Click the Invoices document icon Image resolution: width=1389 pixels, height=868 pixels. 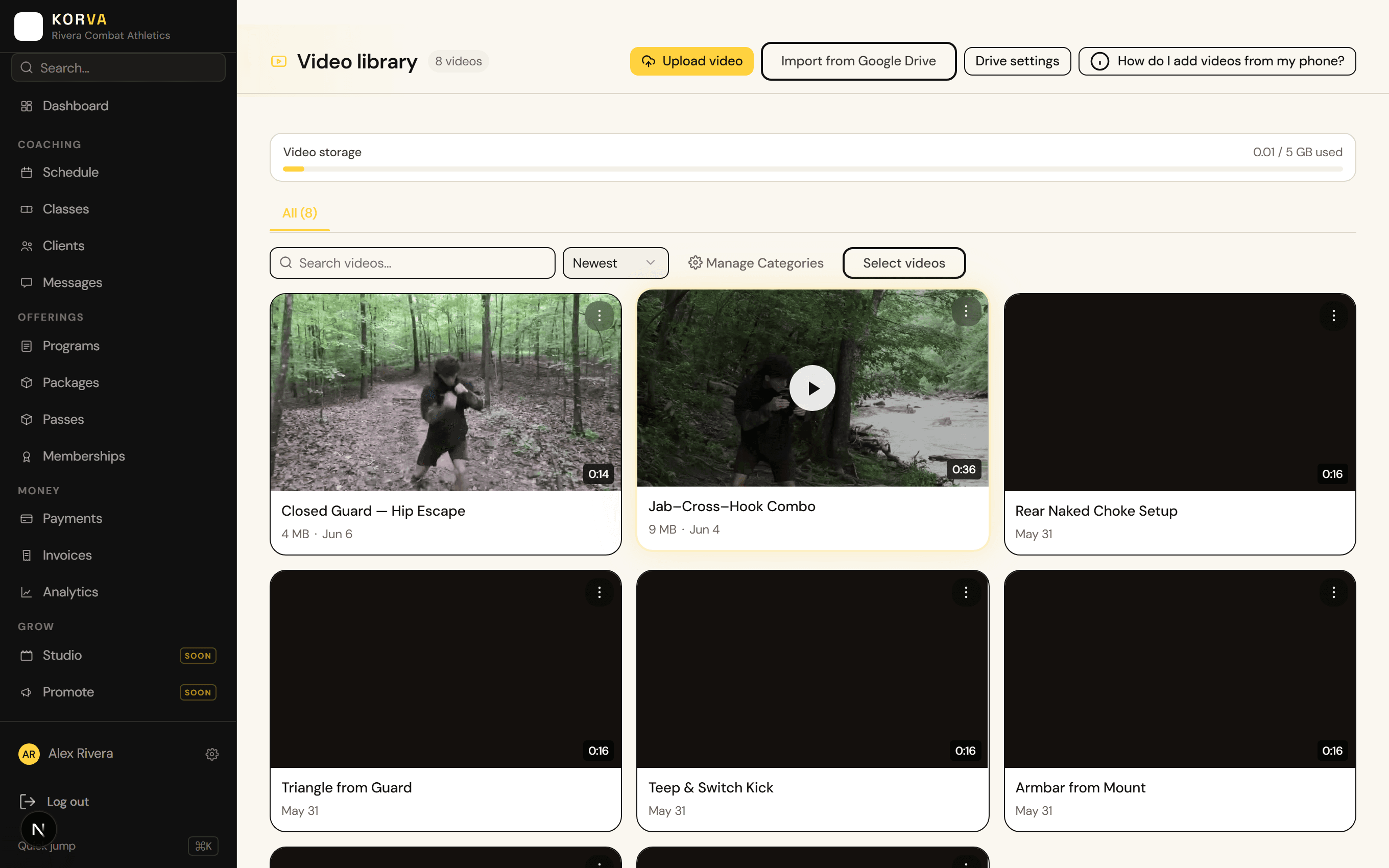pos(27,555)
